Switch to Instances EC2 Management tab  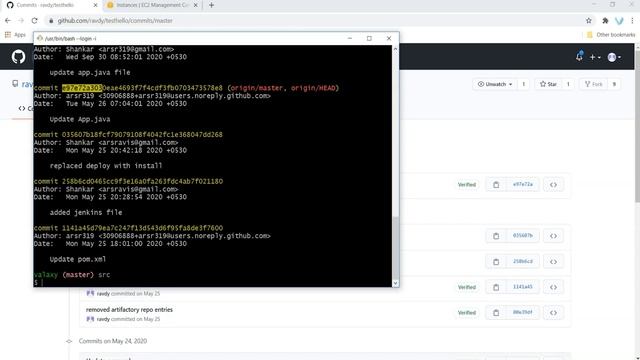click(149, 5)
